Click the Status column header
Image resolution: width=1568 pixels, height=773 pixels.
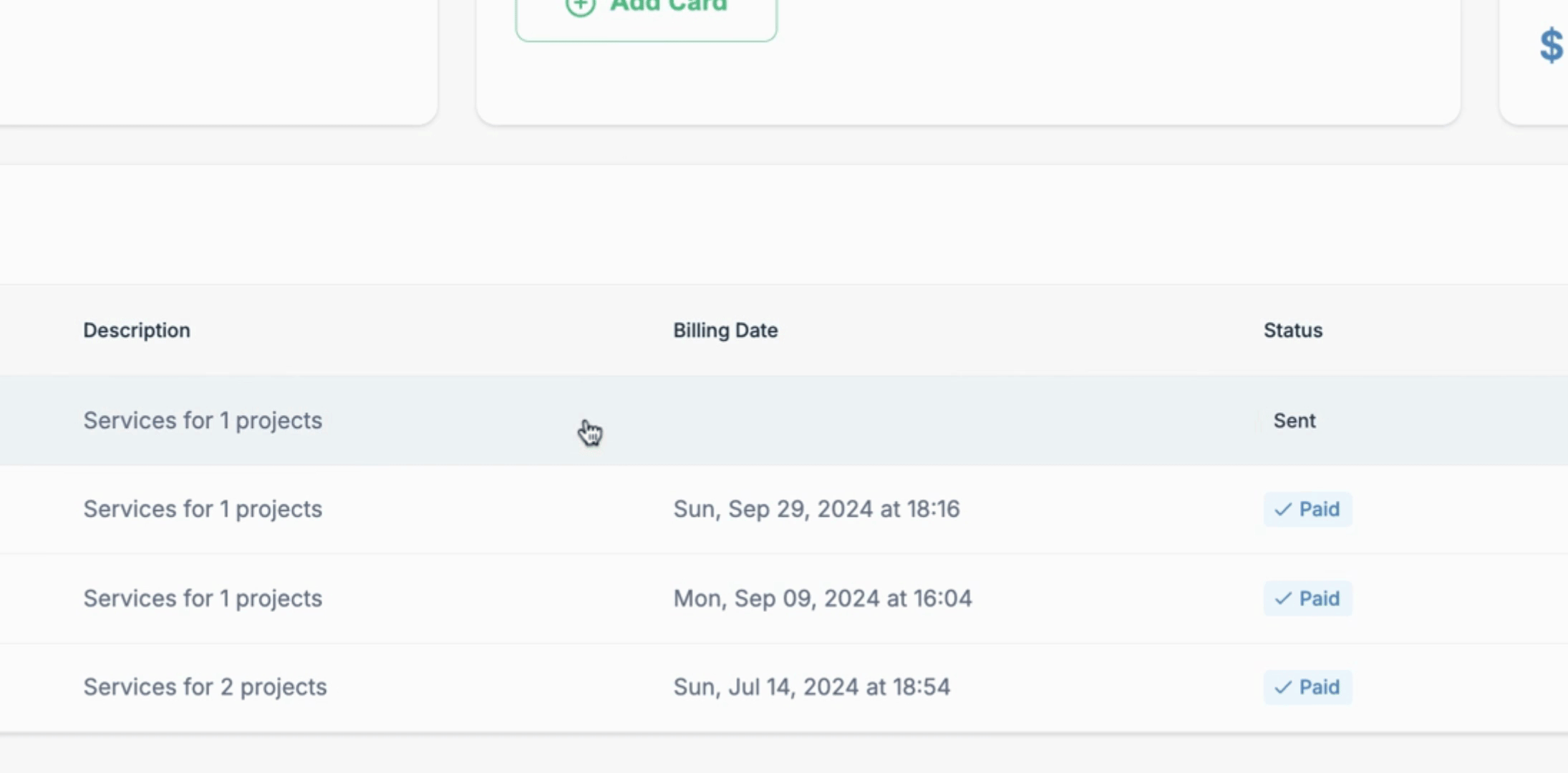pos(1293,331)
